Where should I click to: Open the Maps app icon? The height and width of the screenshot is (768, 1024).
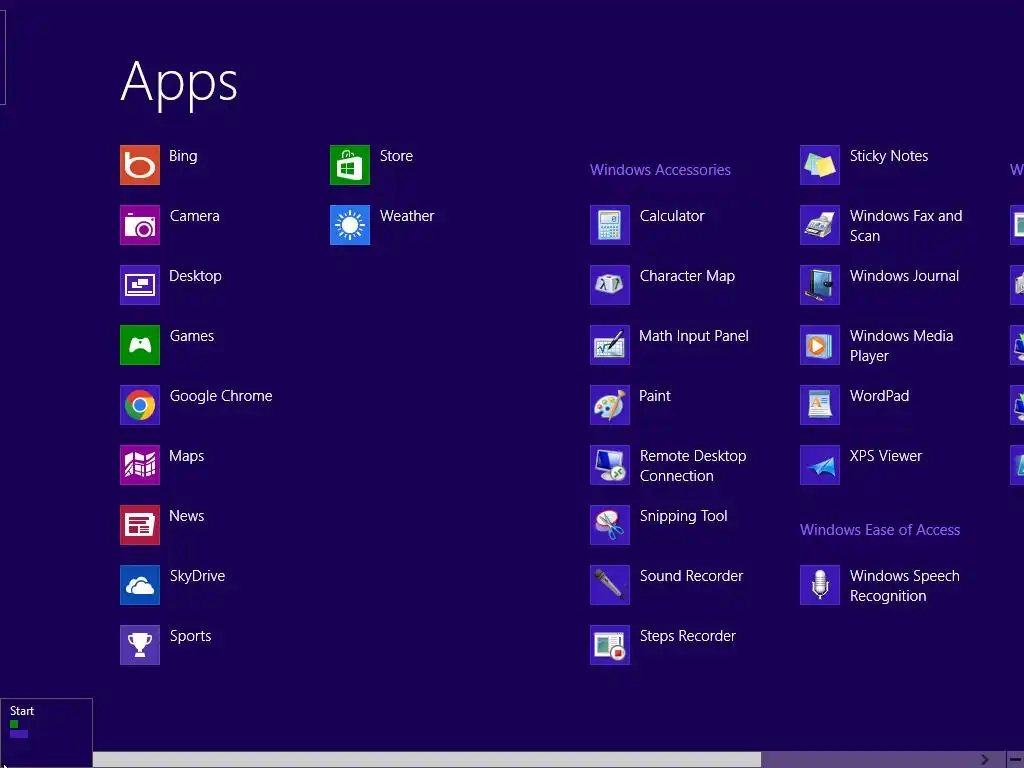tap(140, 465)
